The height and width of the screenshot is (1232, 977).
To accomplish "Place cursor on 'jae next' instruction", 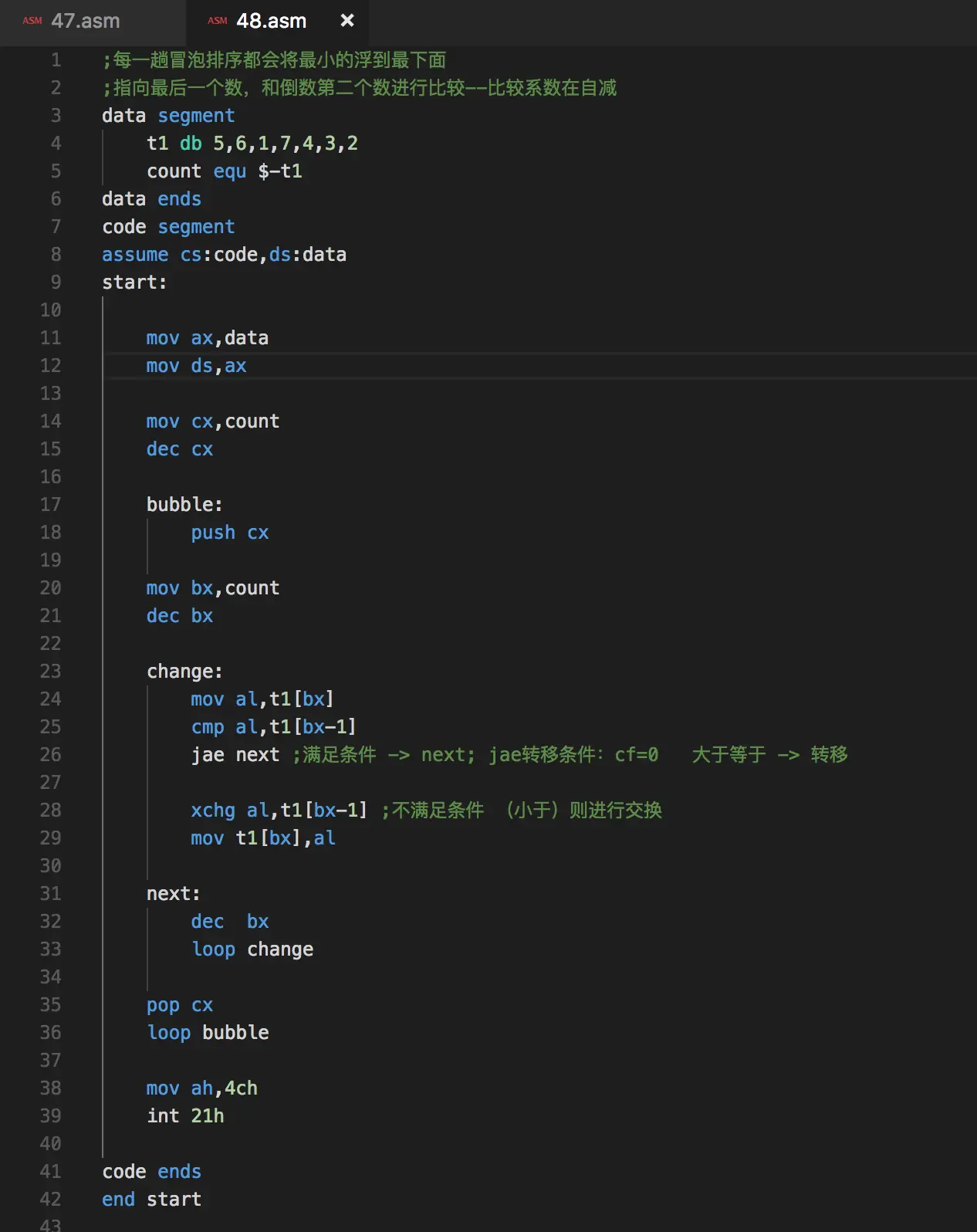I will [235, 755].
